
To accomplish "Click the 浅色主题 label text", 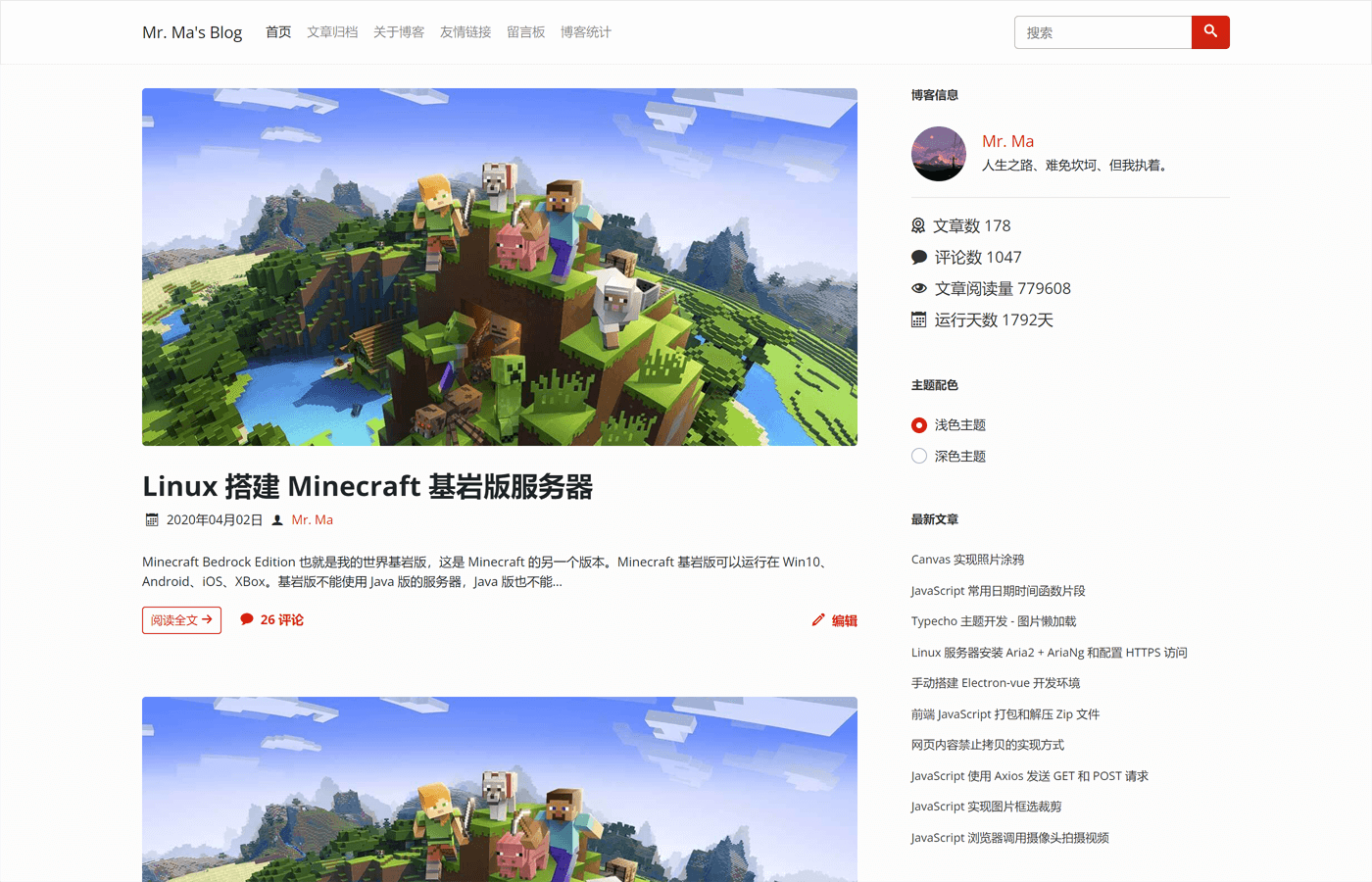I will (x=960, y=425).
